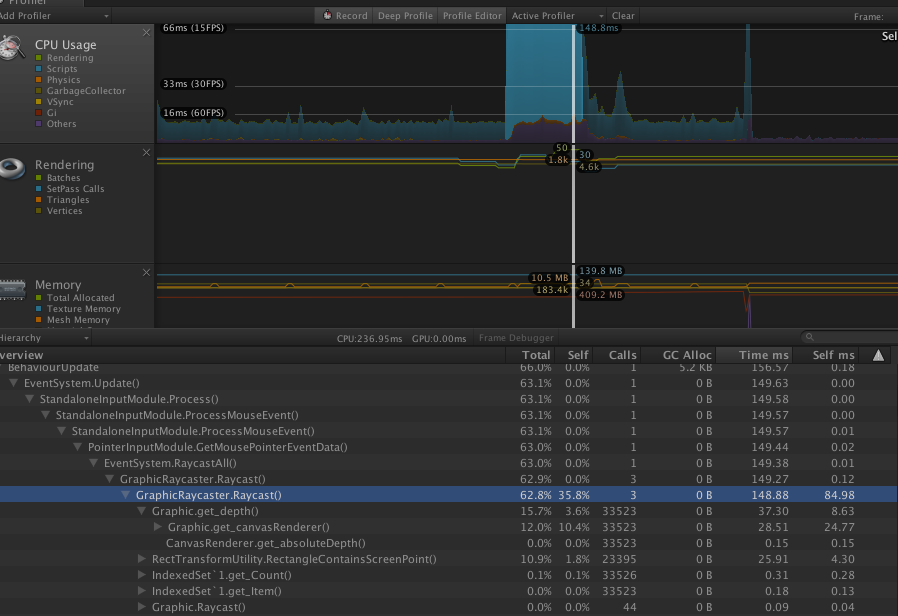Image resolution: width=898 pixels, height=616 pixels.
Task: Toggle the GarbageCollector series swatch
Action: 39,90
